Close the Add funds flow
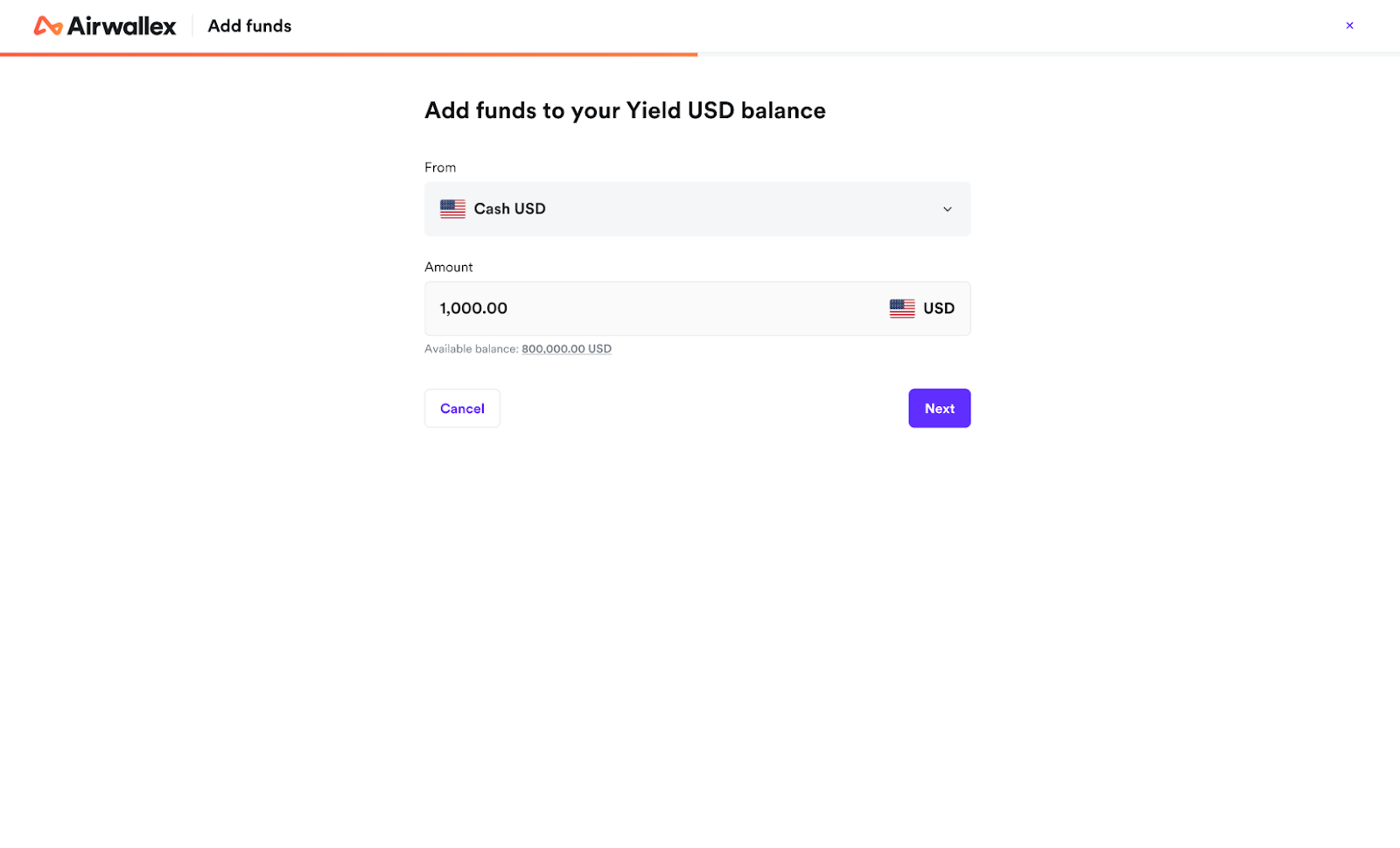This screenshot has height=848, width=1400. [1349, 25]
